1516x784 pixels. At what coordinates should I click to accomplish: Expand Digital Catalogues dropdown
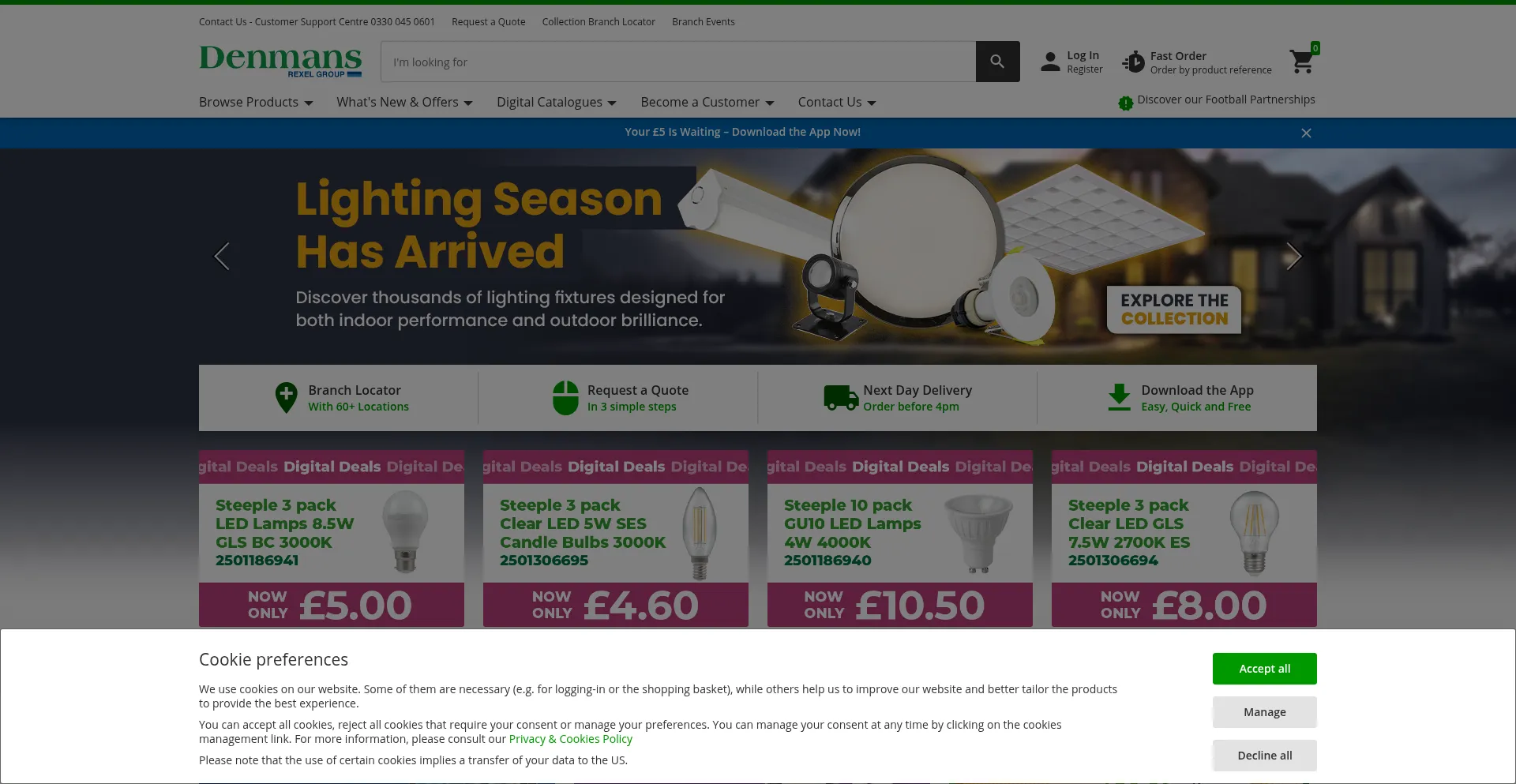coord(557,102)
